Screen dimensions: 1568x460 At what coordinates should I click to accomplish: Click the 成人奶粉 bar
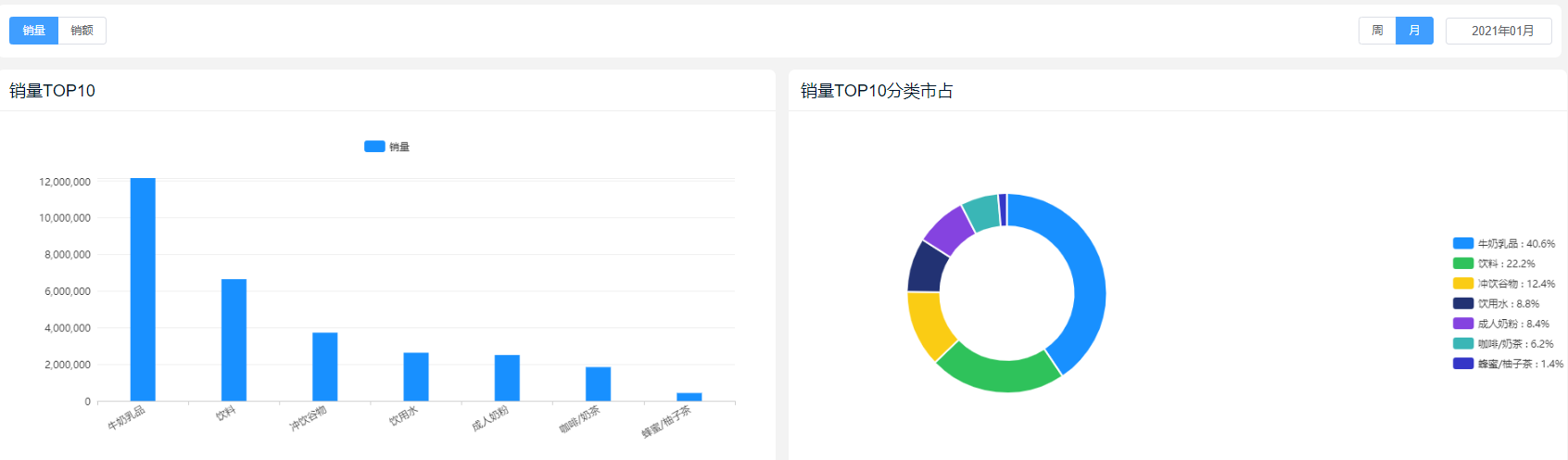[x=507, y=377]
